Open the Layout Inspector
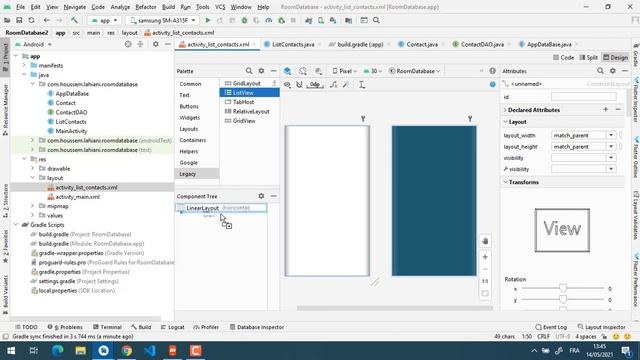The height and width of the screenshot is (360, 640). coord(601,327)
